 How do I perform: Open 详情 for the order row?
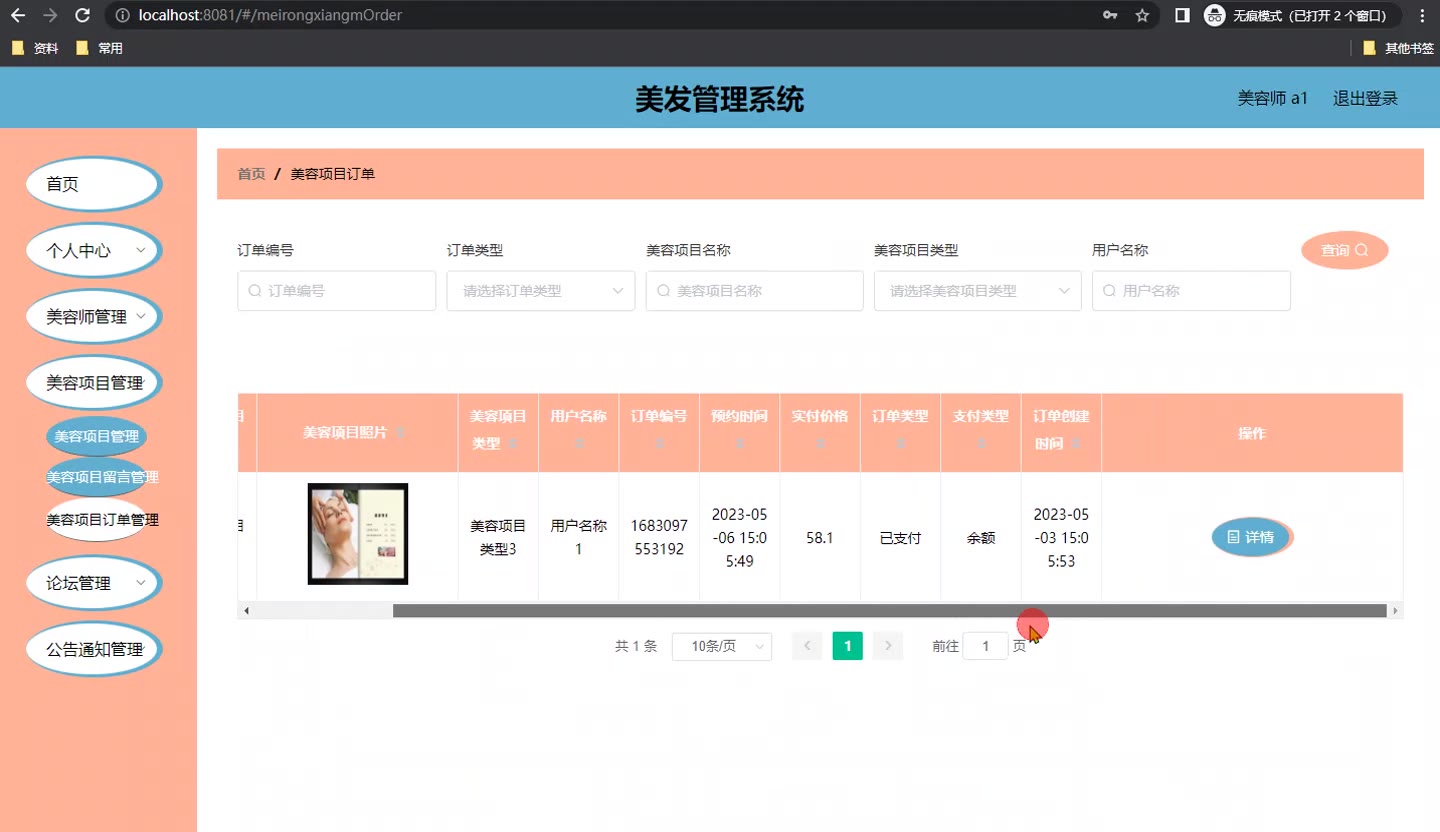1251,538
